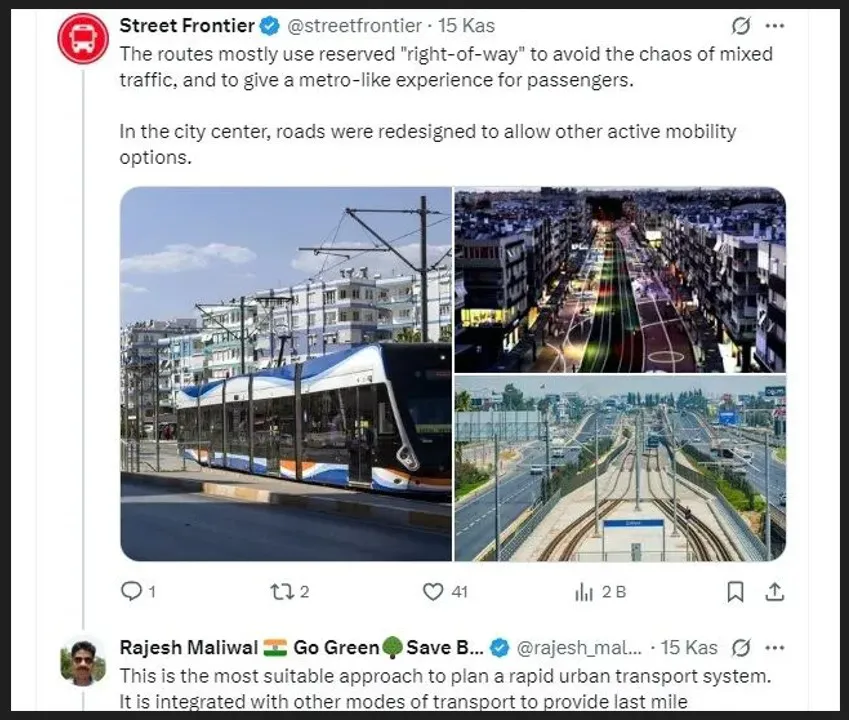Share the Street Frontier tweet
This screenshot has height=720, width=849.
point(774,592)
